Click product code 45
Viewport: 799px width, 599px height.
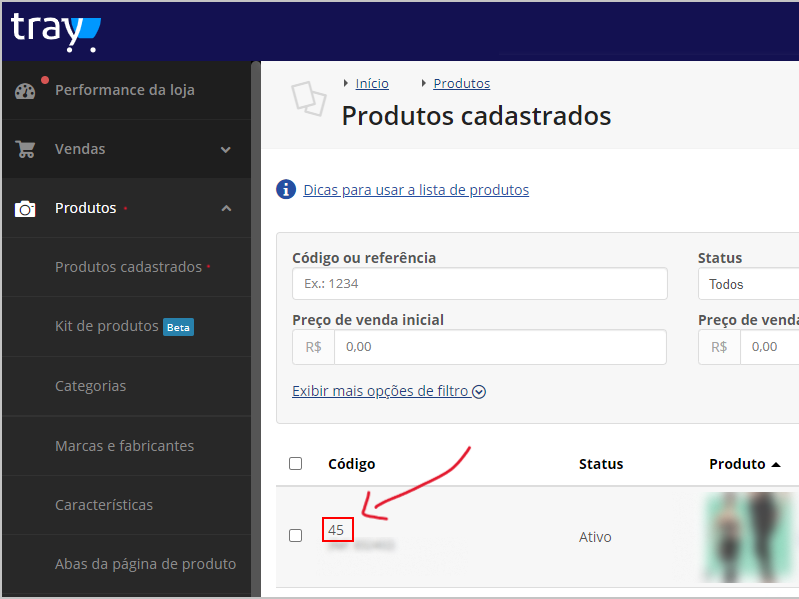tap(336, 530)
